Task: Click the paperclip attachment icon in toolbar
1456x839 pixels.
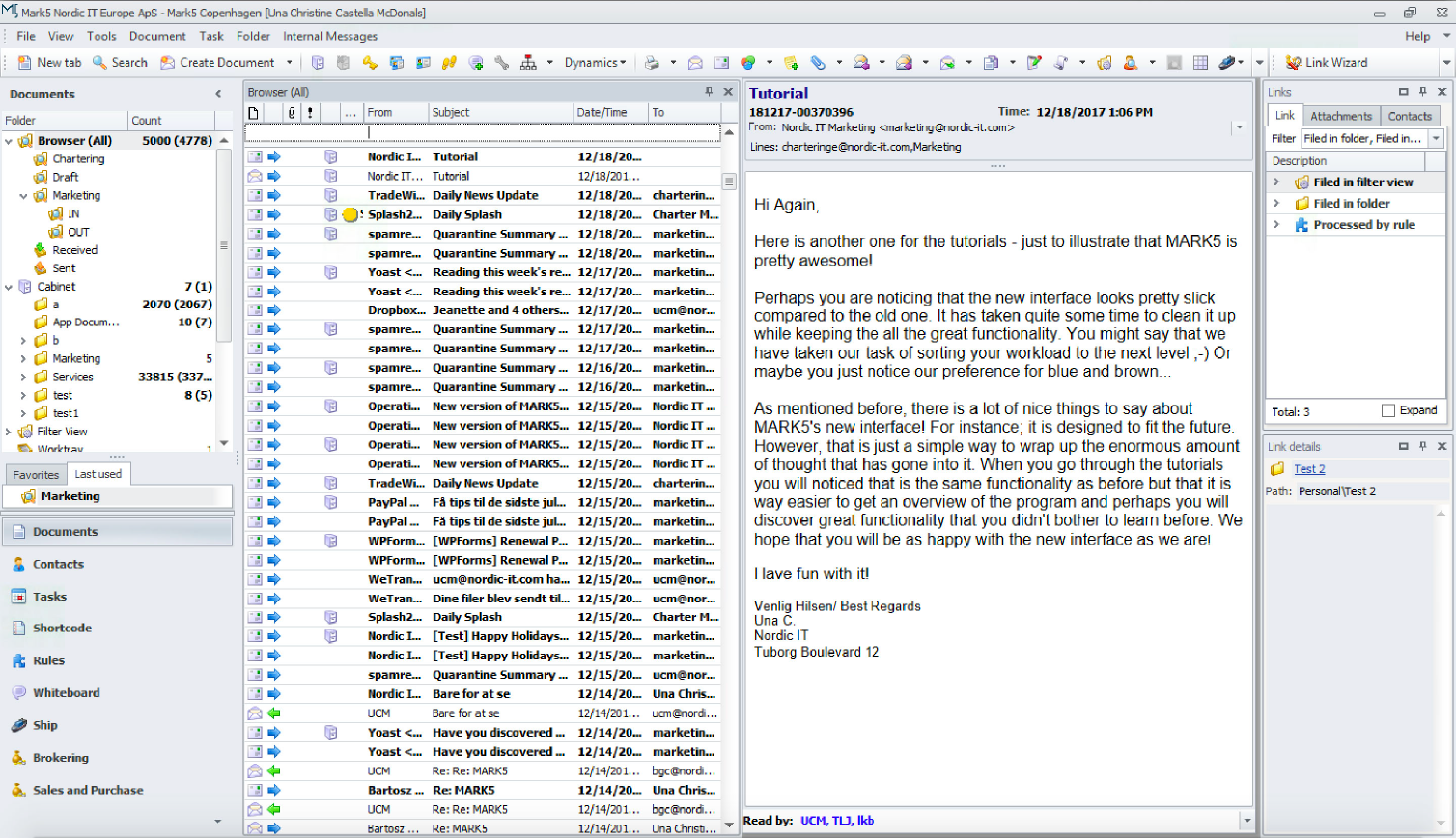Action: [818, 63]
